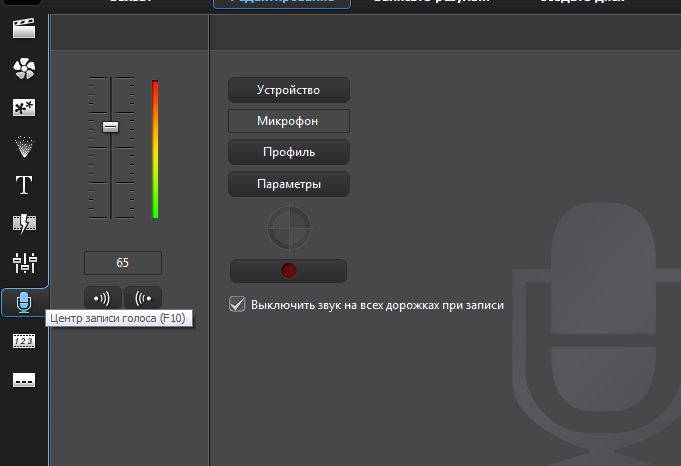The height and width of the screenshot is (466, 681).
Task: Open the Audio Mixing Room icon
Action: coord(24,262)
